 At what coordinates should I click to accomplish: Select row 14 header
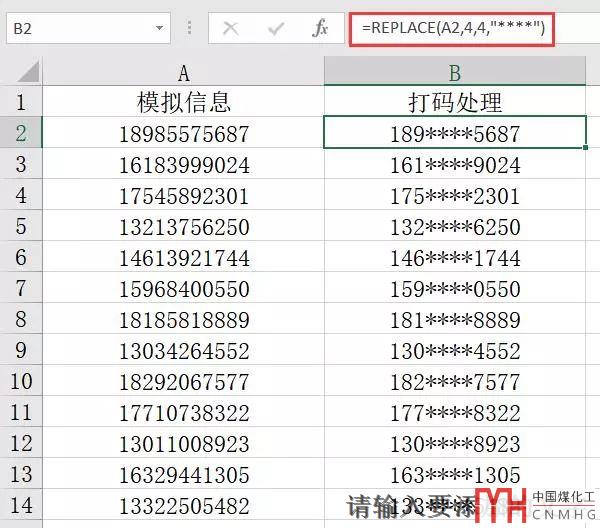21,504
